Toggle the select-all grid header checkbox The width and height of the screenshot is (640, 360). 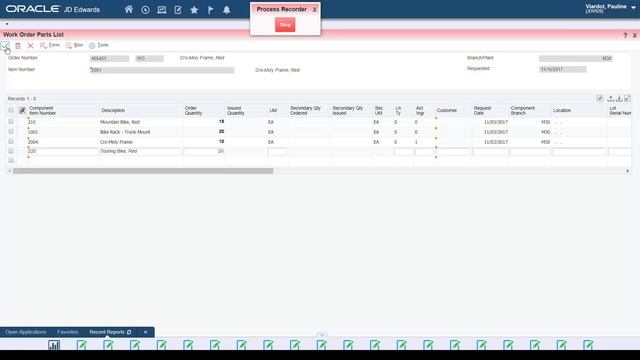pos(11,110)
